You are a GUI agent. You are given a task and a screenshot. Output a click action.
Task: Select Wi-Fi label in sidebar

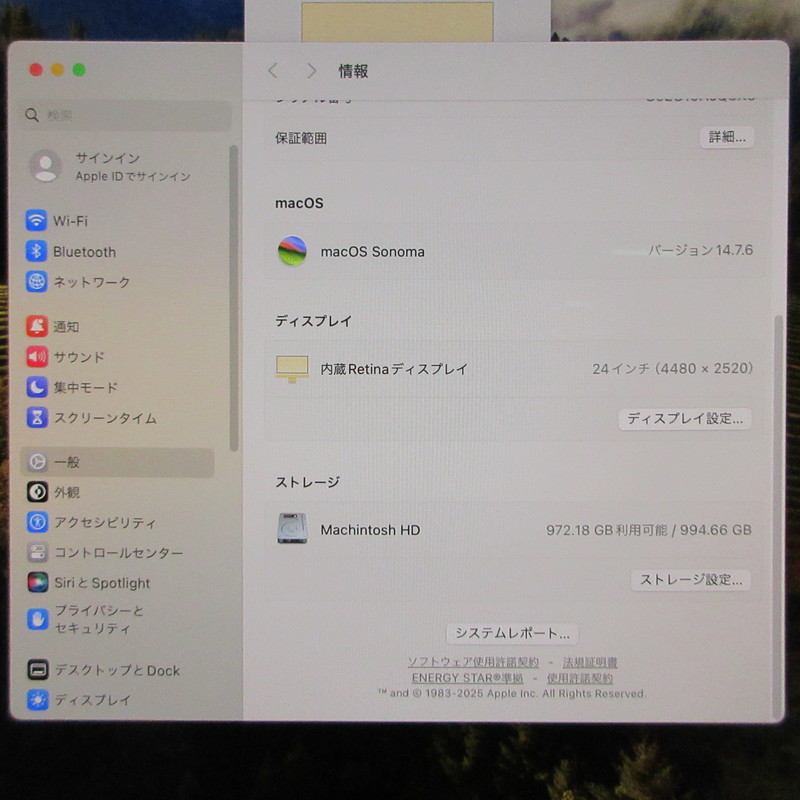[x=70, y=221]
